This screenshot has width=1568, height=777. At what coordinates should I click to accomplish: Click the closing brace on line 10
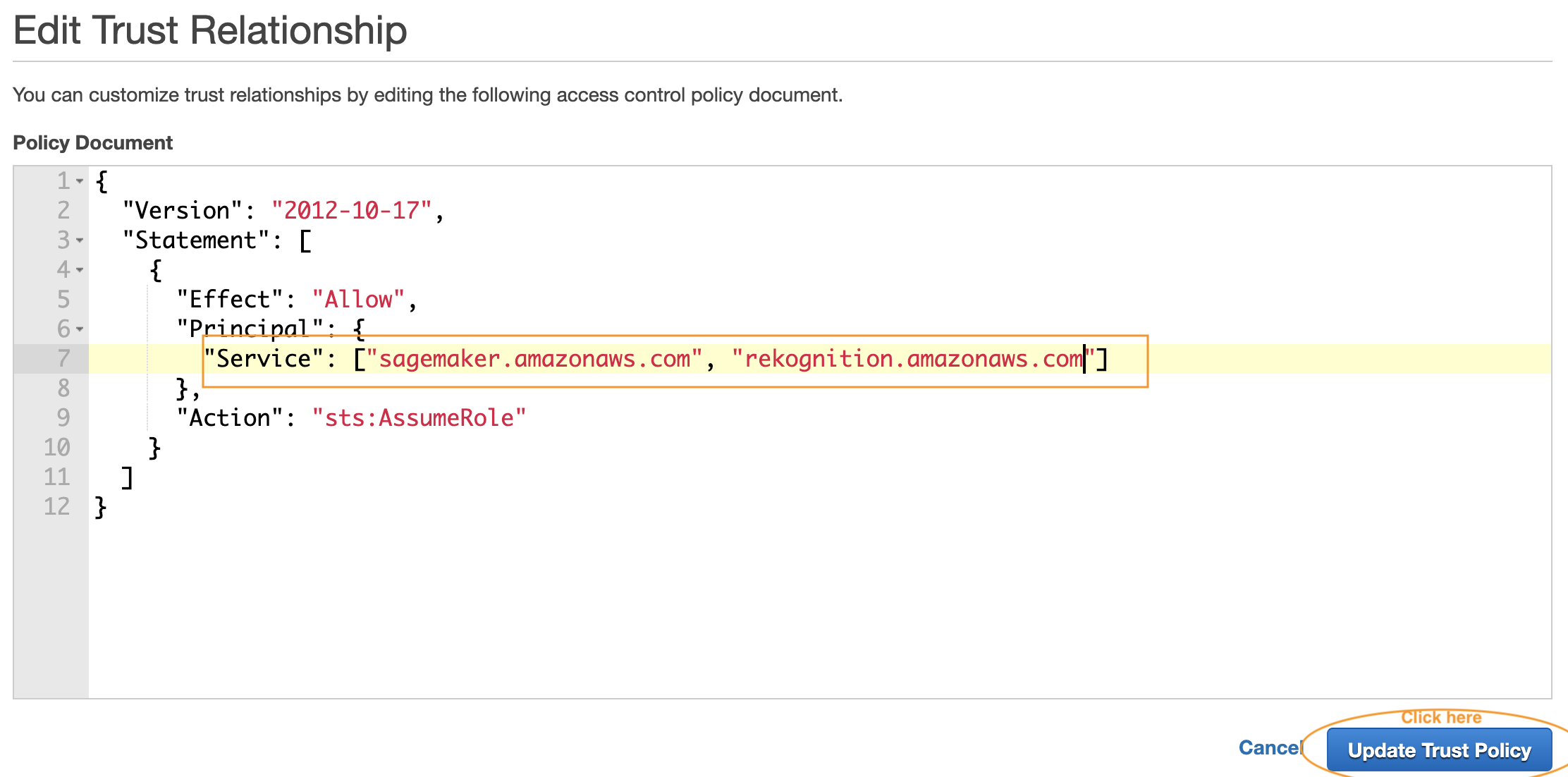[x=155, y=448]
